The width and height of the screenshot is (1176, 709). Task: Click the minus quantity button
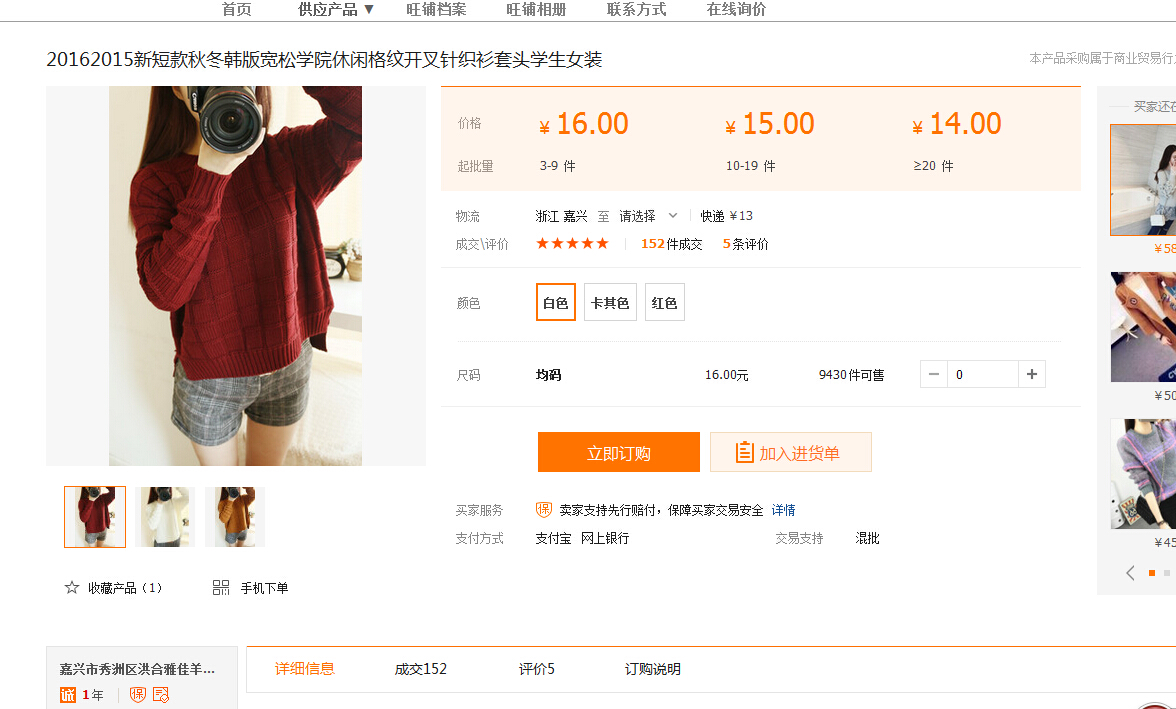point(934,374)
